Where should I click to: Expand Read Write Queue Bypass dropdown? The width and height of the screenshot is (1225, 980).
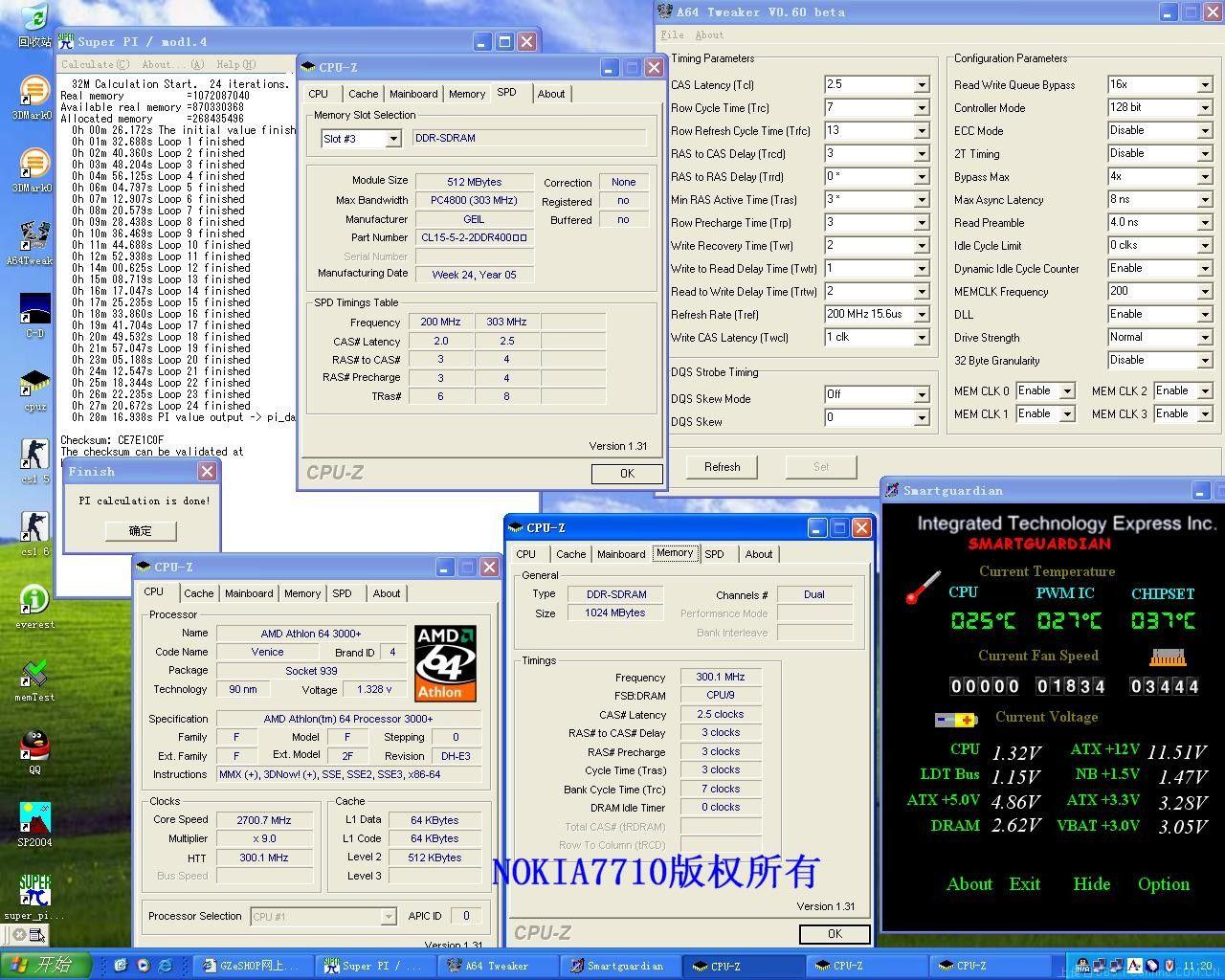coord(1204,85)
